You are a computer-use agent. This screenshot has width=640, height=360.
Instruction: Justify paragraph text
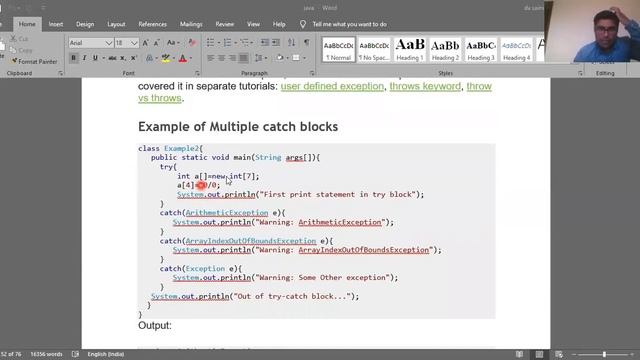coord(243,58)
